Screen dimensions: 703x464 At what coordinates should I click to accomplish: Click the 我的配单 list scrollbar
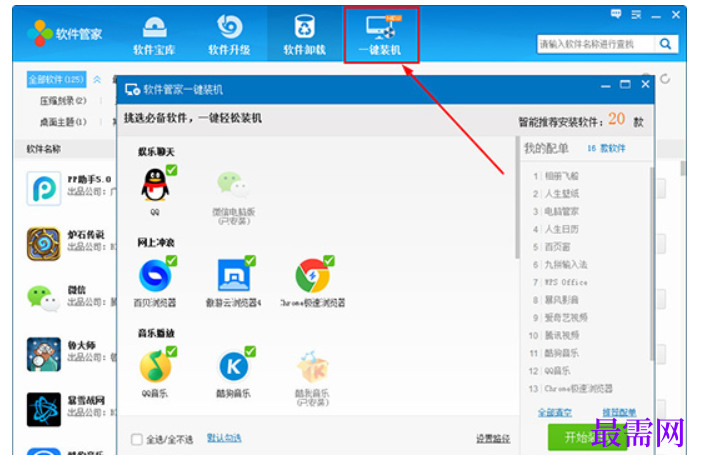point(652,264)
